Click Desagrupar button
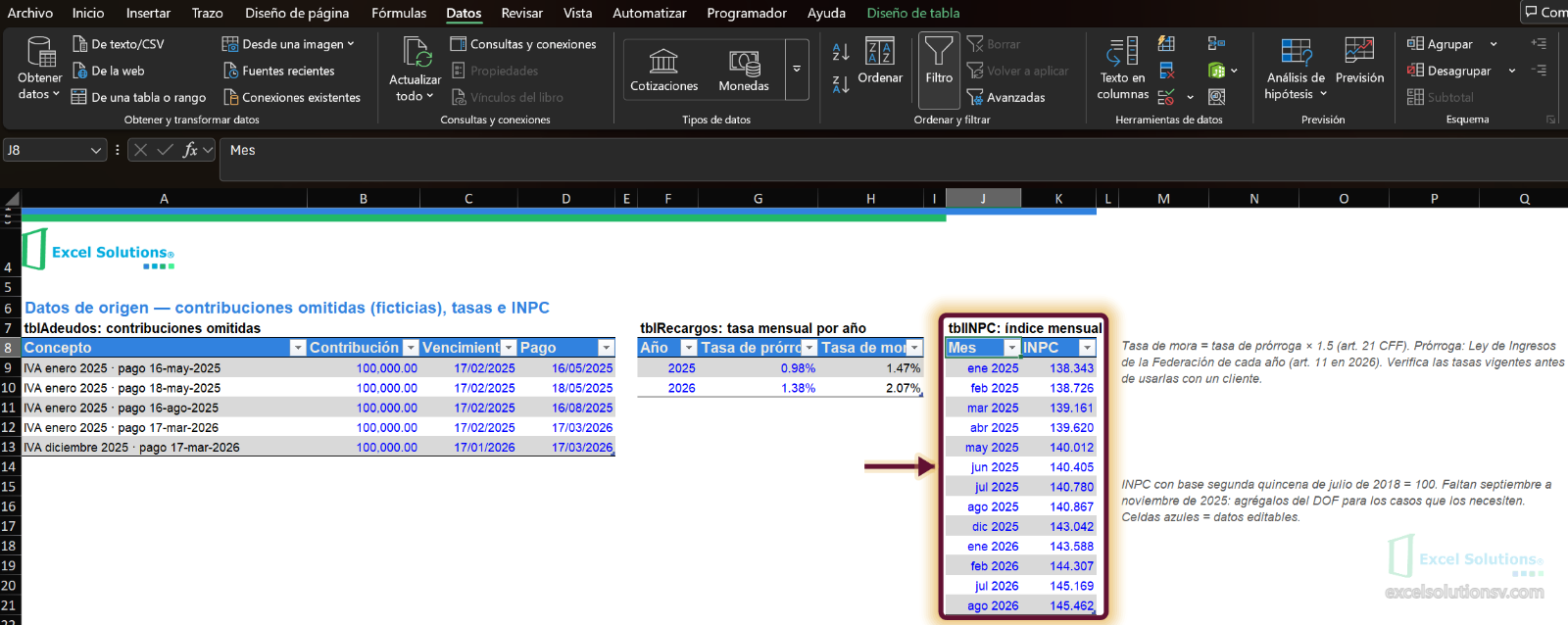 [1448, 71]
